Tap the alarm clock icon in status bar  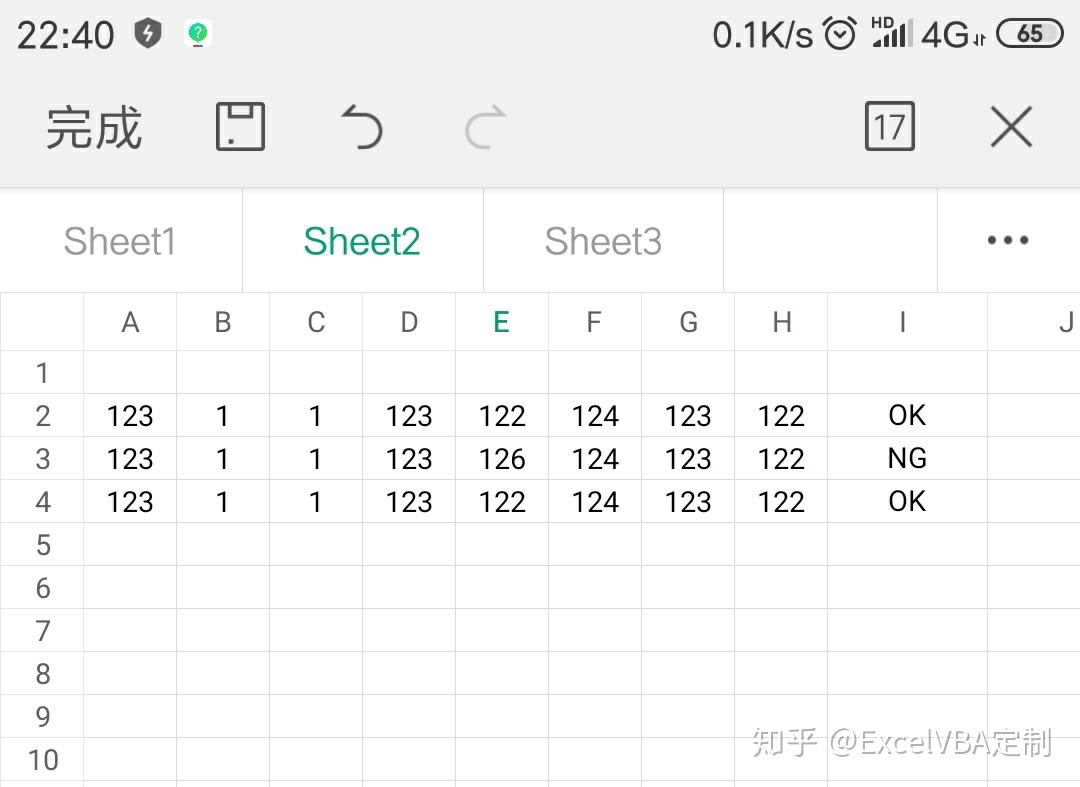(x=840, y=33)
